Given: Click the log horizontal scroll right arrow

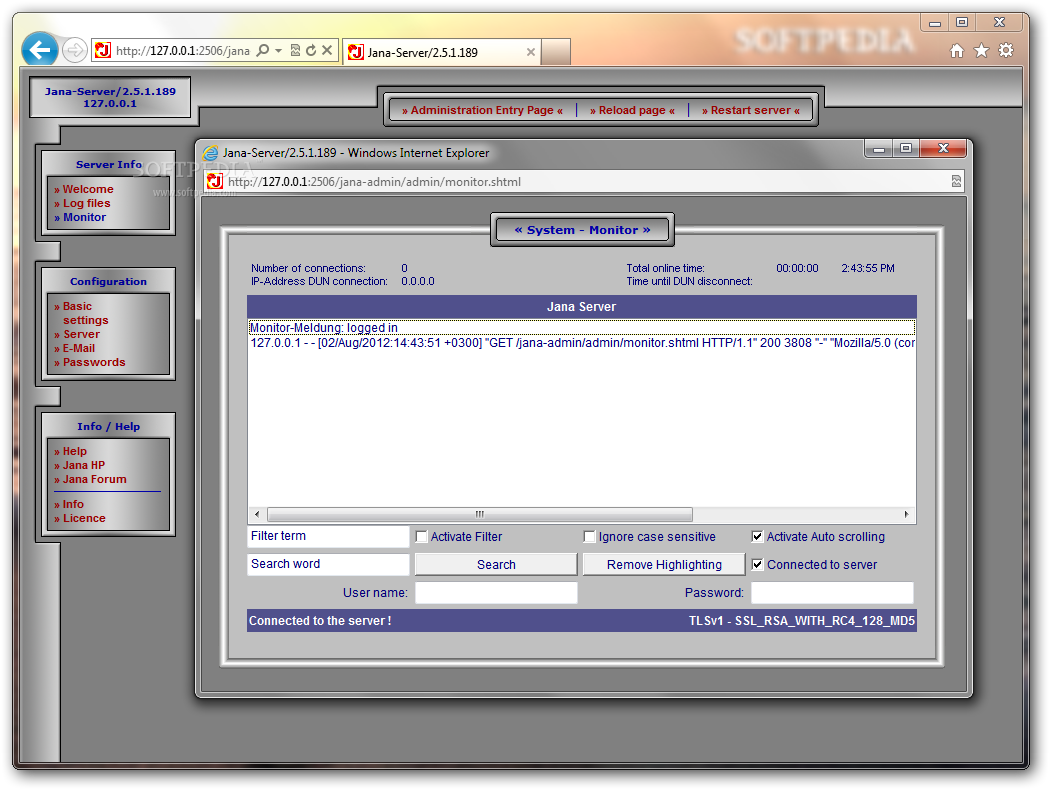Looking at the screenshot, I should coord(906,515).
